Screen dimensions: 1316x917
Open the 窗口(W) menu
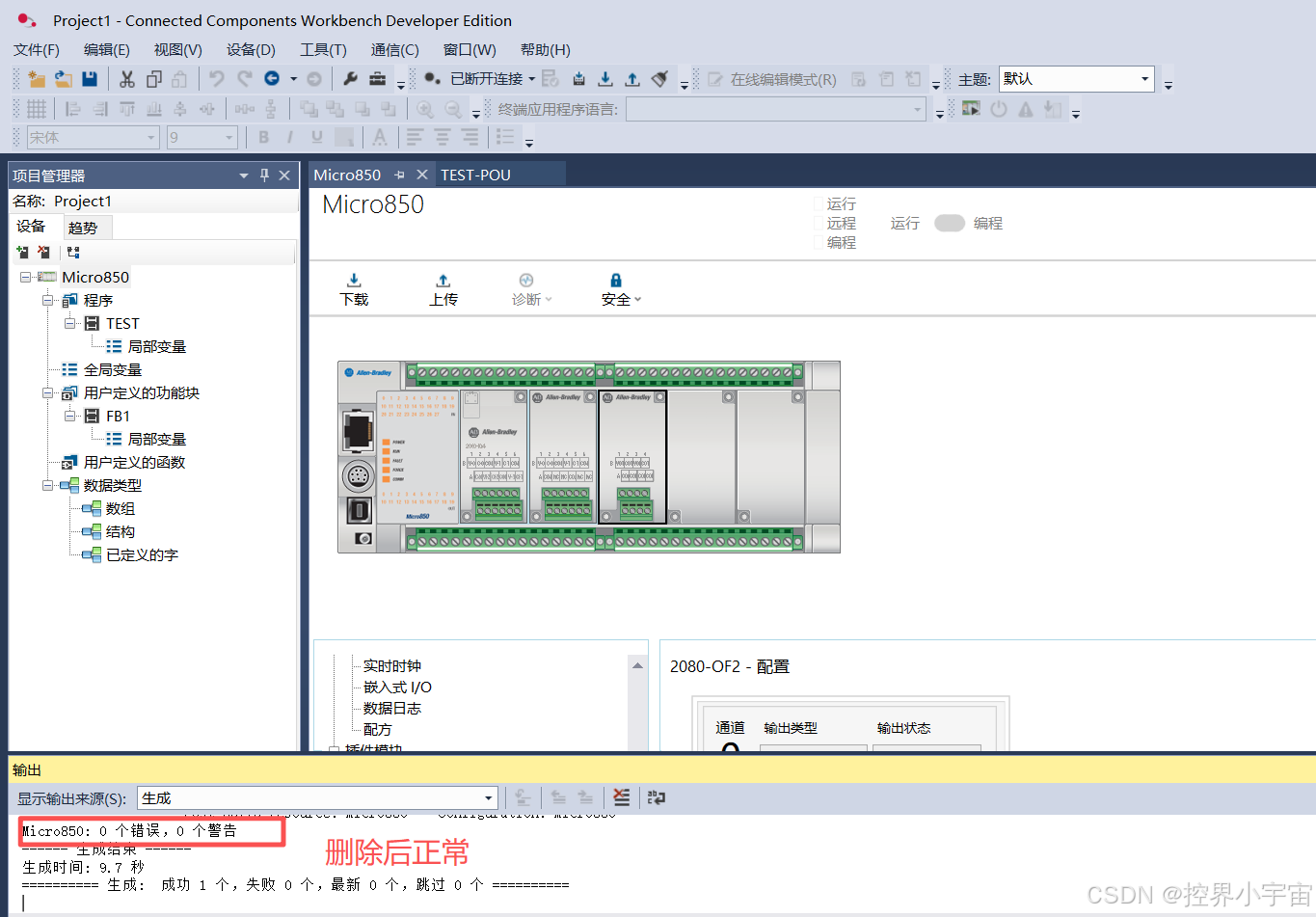tap(470, 49)
